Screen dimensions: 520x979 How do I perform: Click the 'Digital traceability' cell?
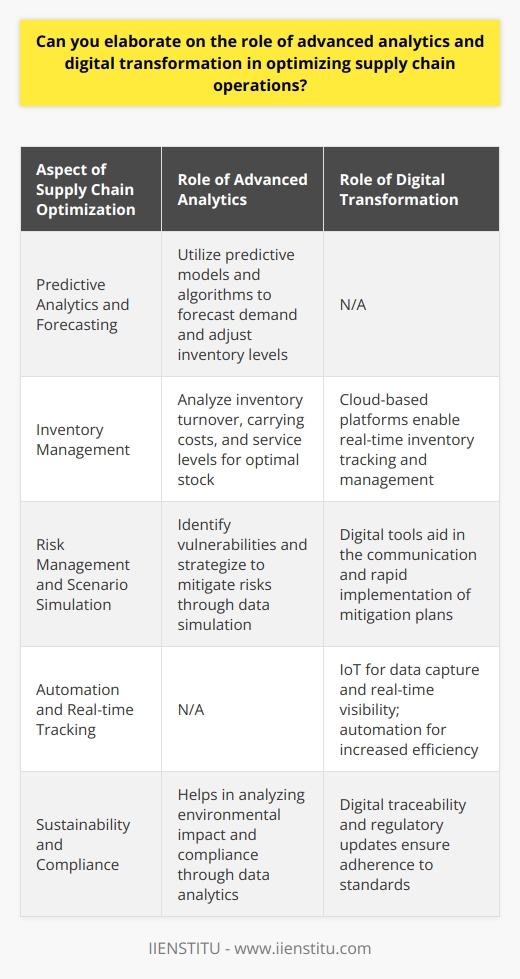tap(411, 844)
